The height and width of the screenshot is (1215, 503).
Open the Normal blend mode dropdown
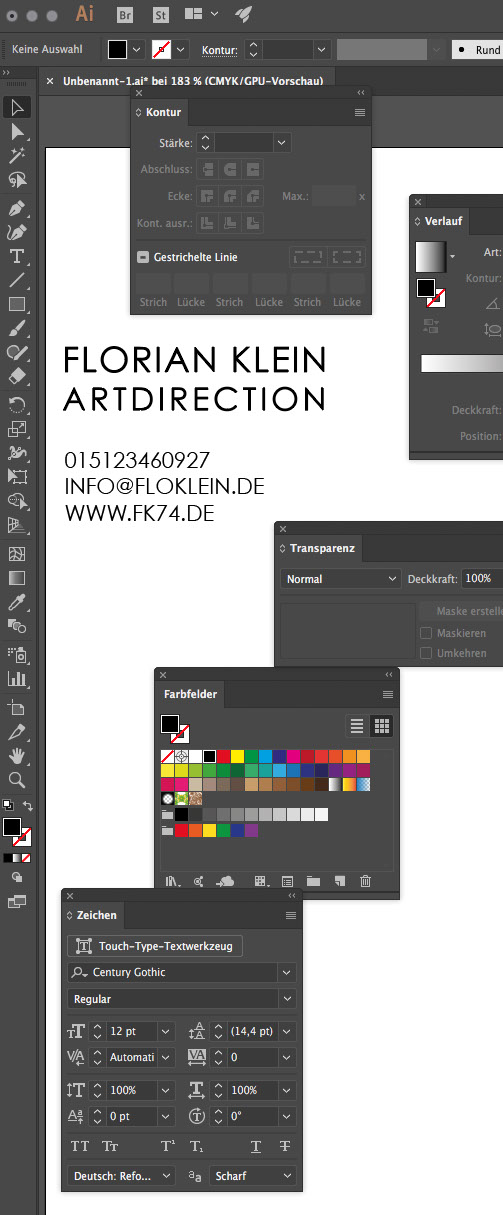(x=341, y=579)
